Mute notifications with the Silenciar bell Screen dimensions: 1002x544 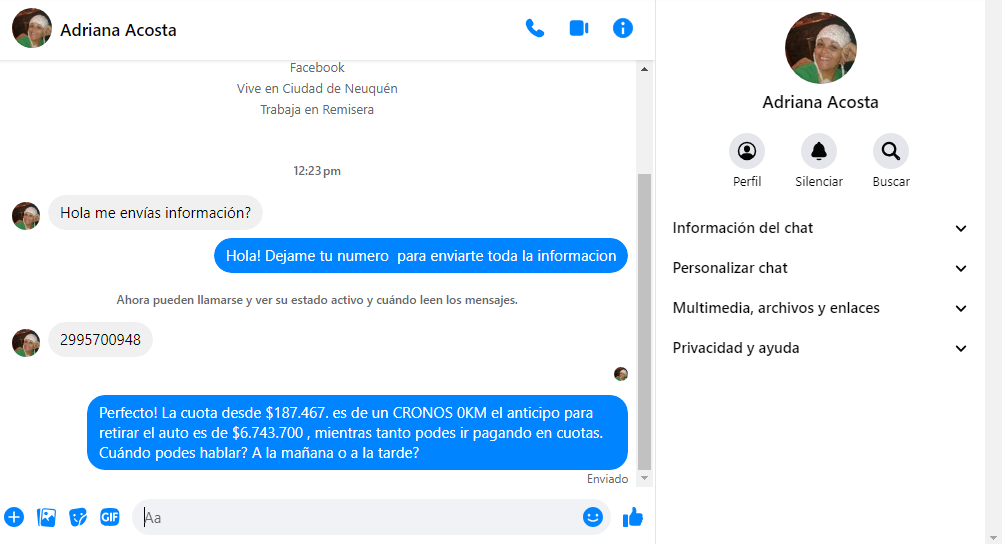pyautogui.click(x=819, y=152)
